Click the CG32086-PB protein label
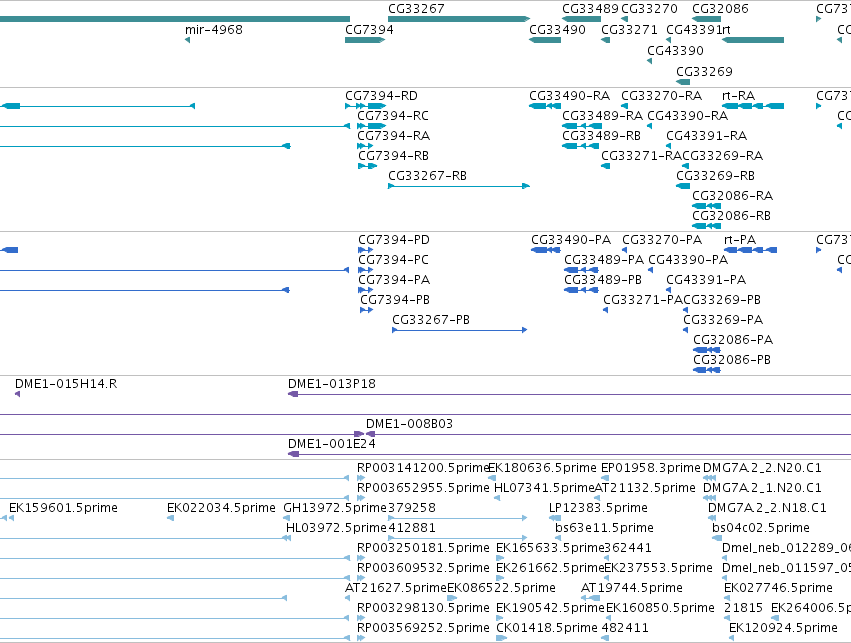The width and height of the screenshot is (851, 643). click(732, 361)
